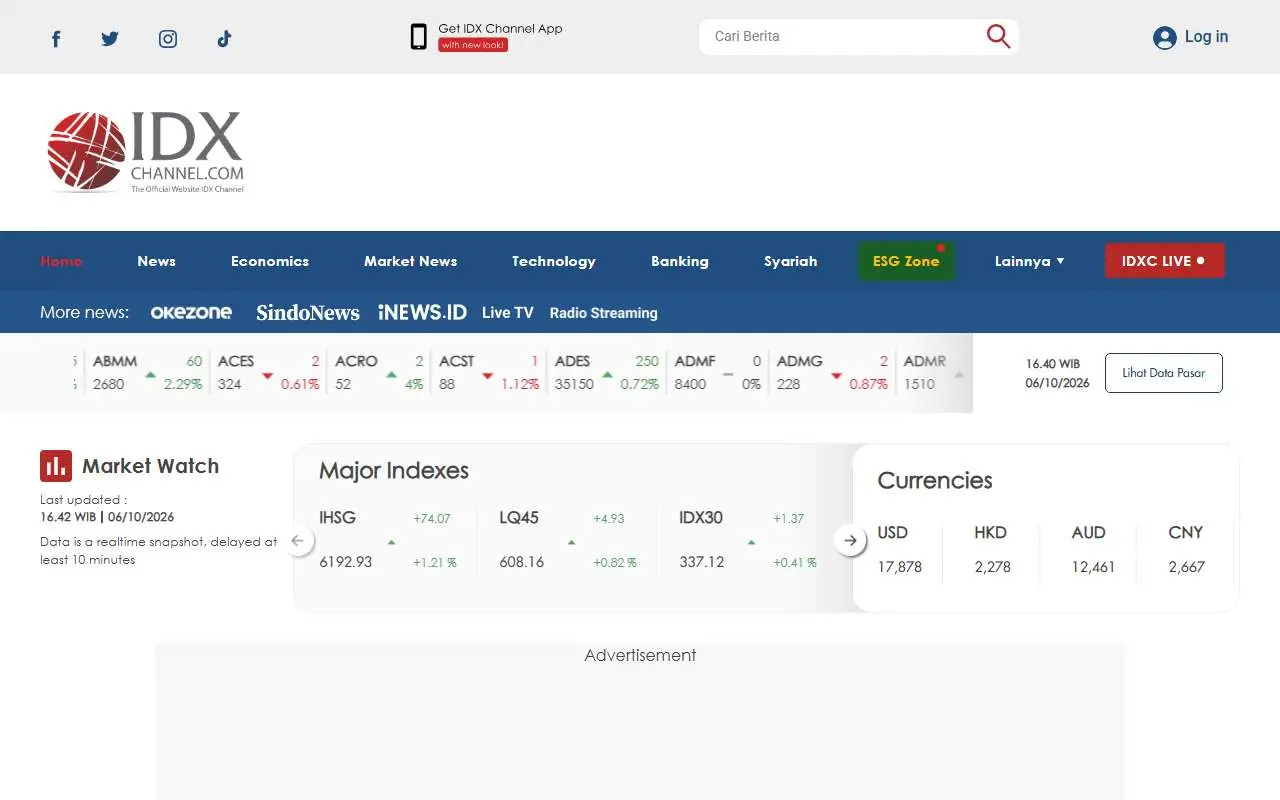1280x800 pixels.
Task: Click the Market Watch heading
Action: coord(150,466)
